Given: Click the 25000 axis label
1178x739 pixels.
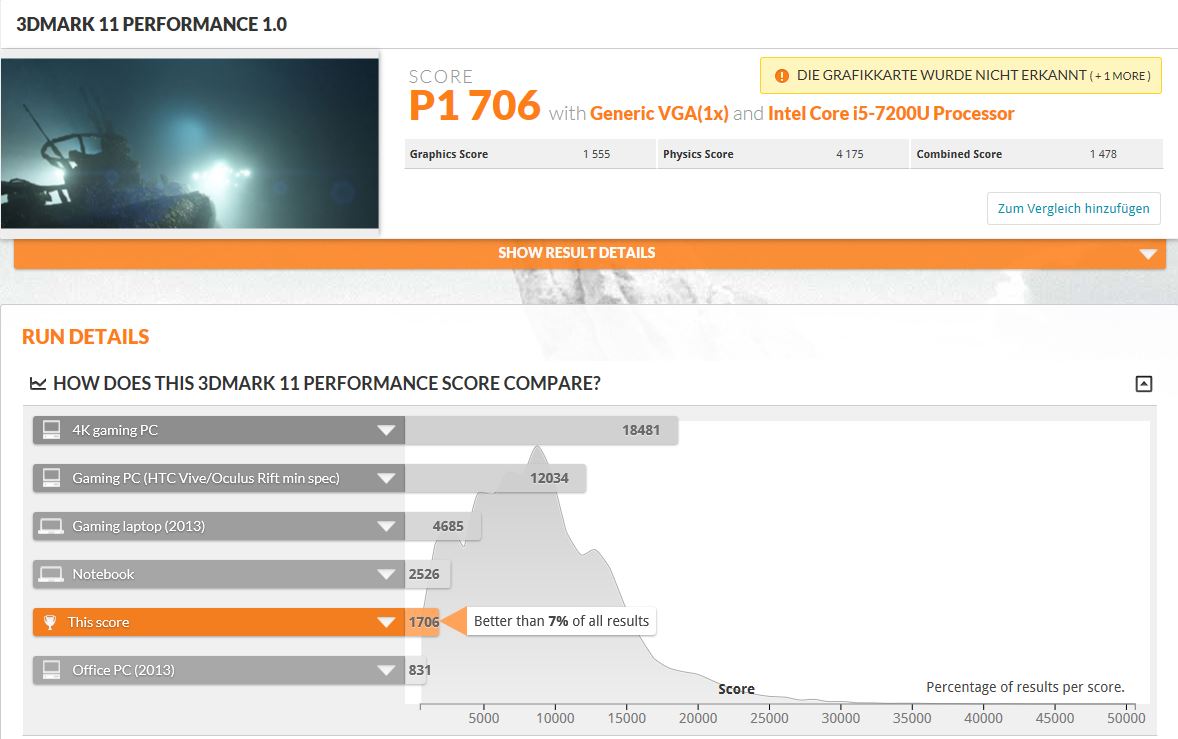Looking at the screenshot, I should click(x=769, y=718).
